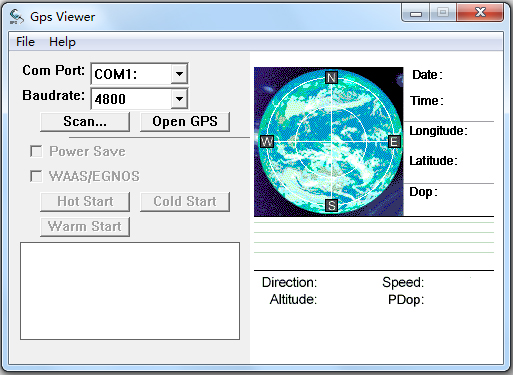Expand the Com Port dropdown arrow
This screenshot has width=513, height=375.
pyautogui.click(x=179, y=74)
